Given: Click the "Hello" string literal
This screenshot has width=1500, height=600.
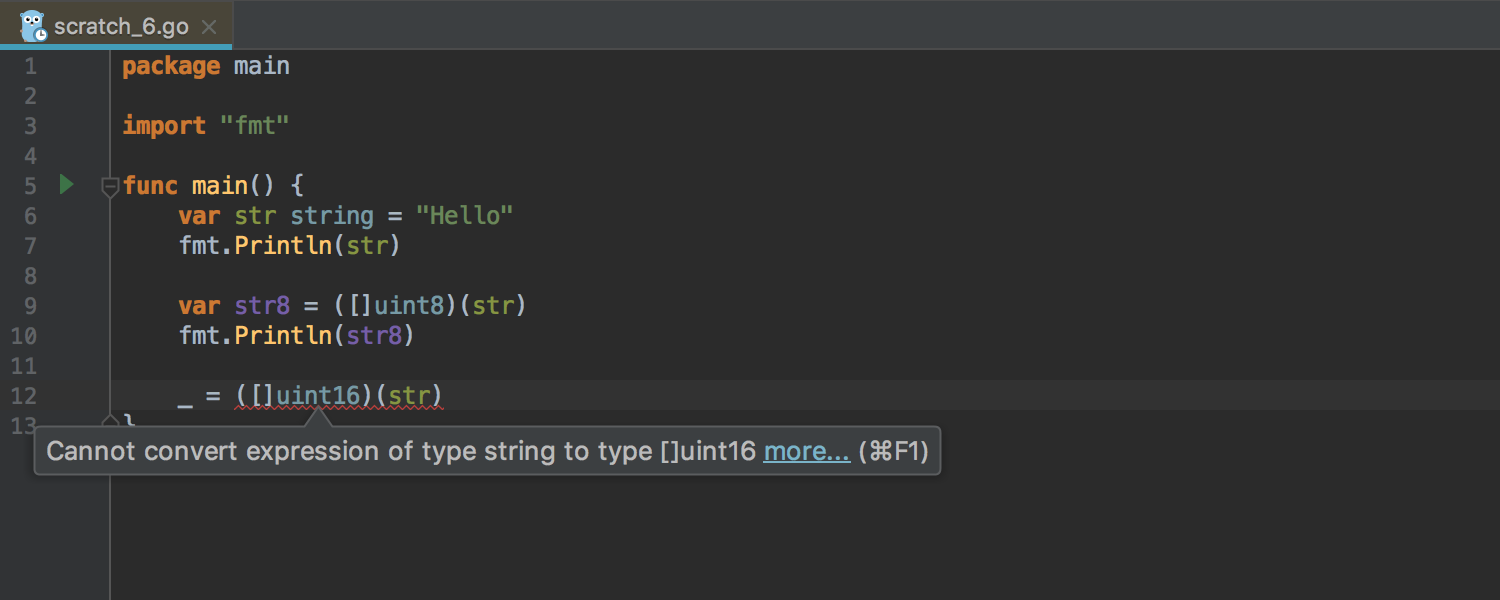Looking at the screenshot, I should pyautogui.click(x=465, y=216).
